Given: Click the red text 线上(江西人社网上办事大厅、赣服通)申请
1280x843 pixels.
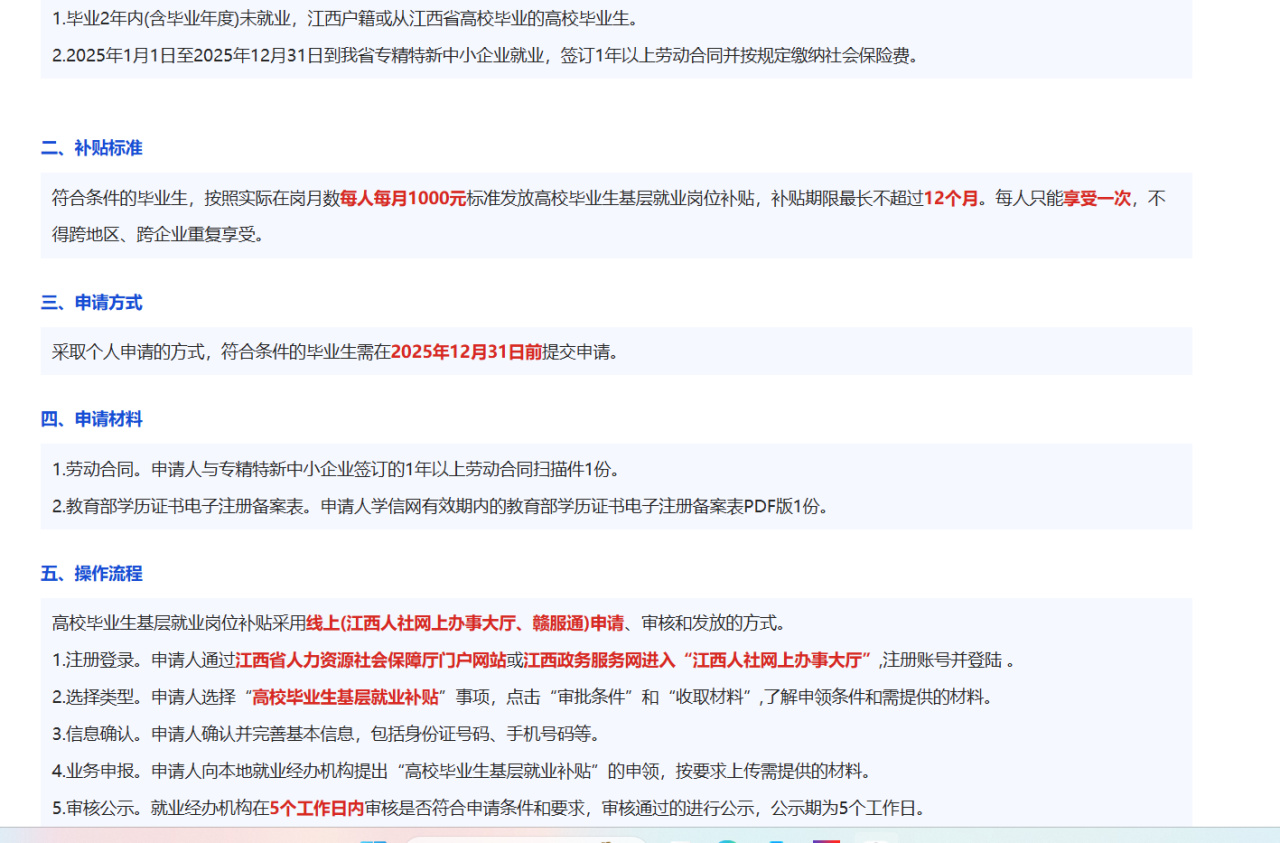Looking at the screenshot, I should pos(465,623).
